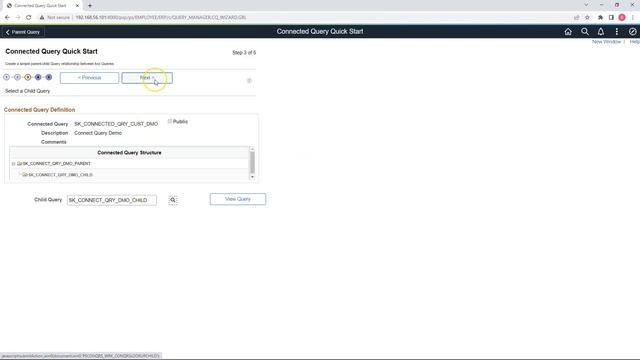Open the Help link
The width and height of the screenshot is (640, 360).
pyautogui.click(x=634, y=42)
